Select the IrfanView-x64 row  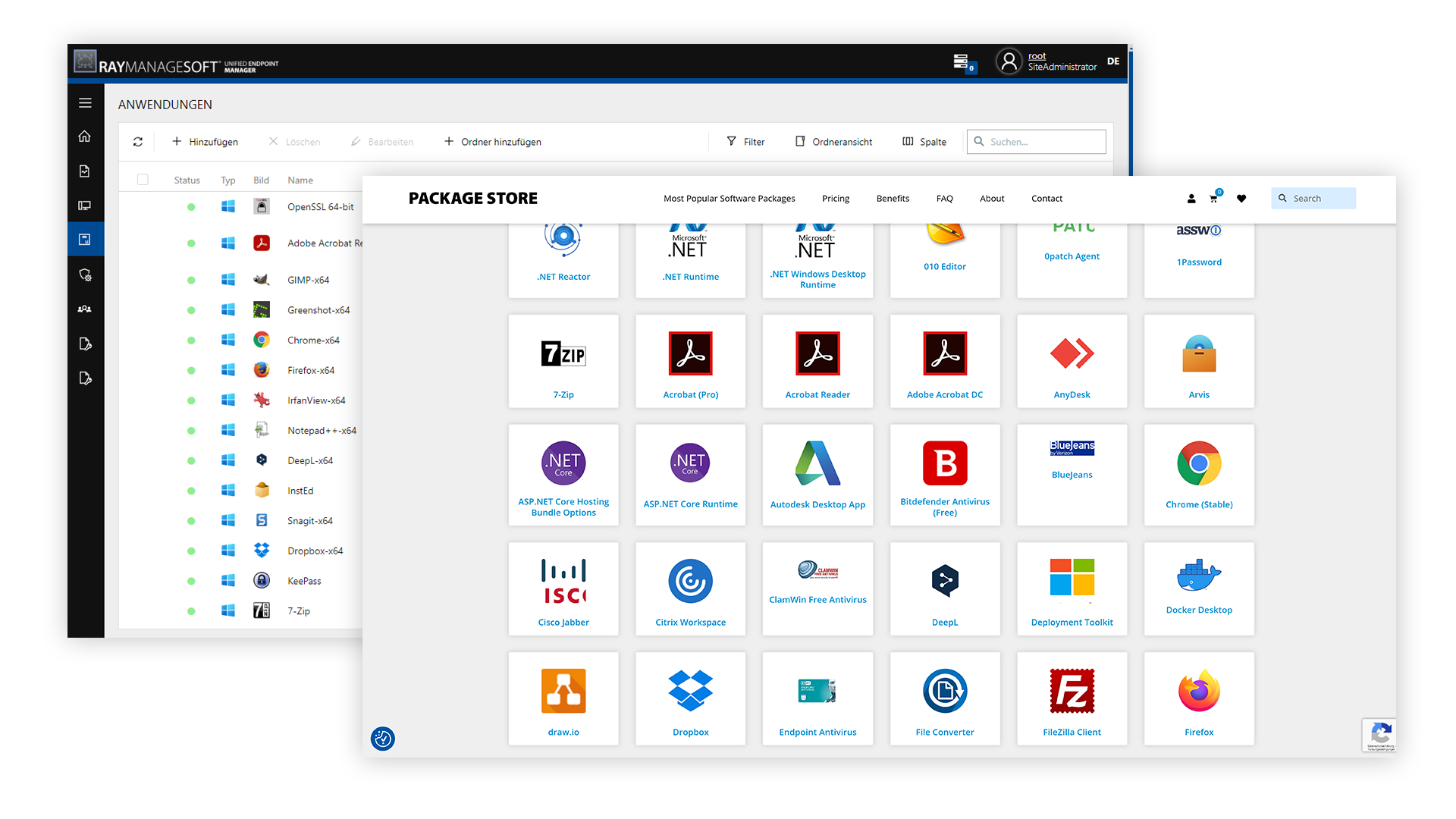(x=240, y=400)
